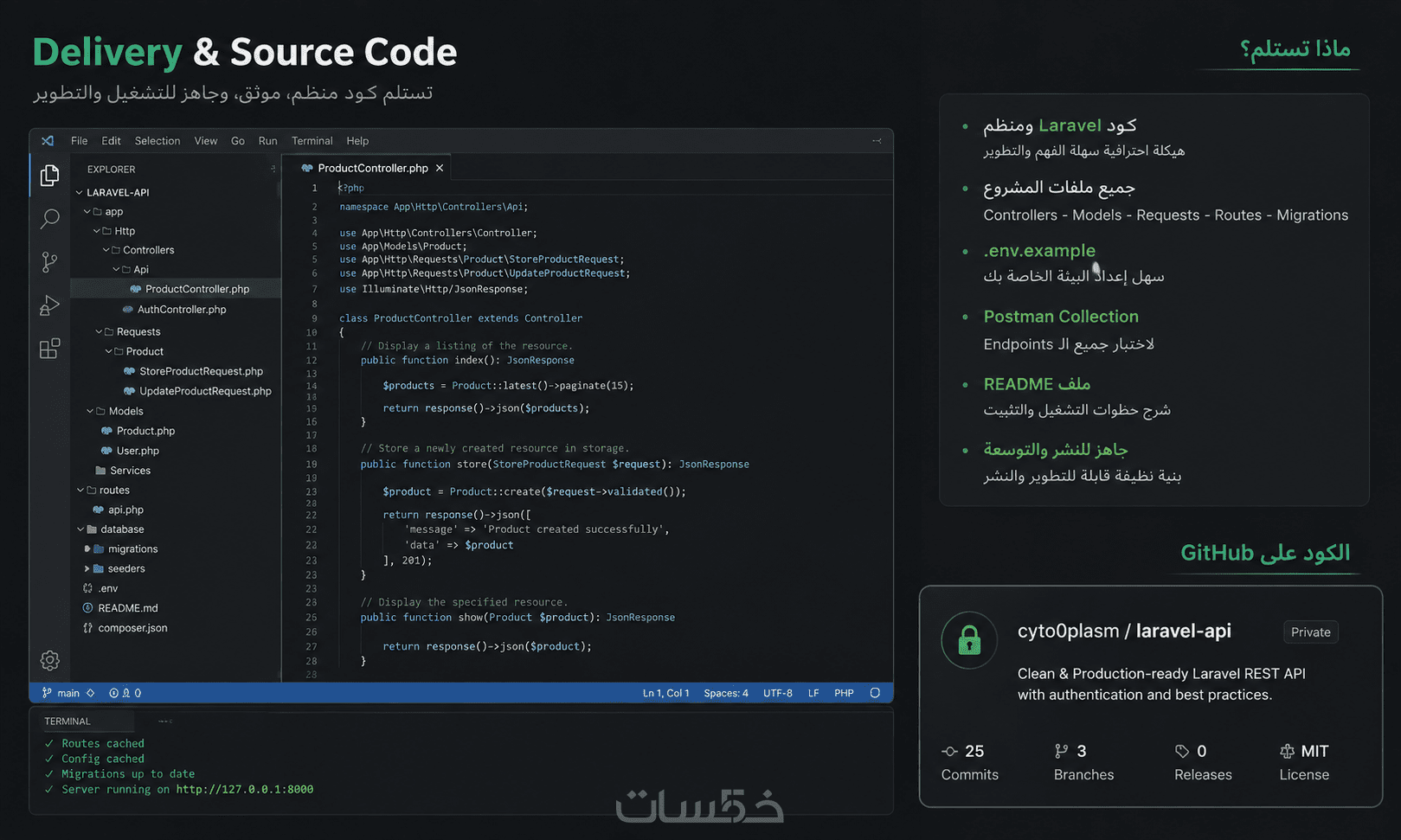This screenshot has height=840, width=1401.
Task: Open the File menu
Action: (x=80, y=141)
